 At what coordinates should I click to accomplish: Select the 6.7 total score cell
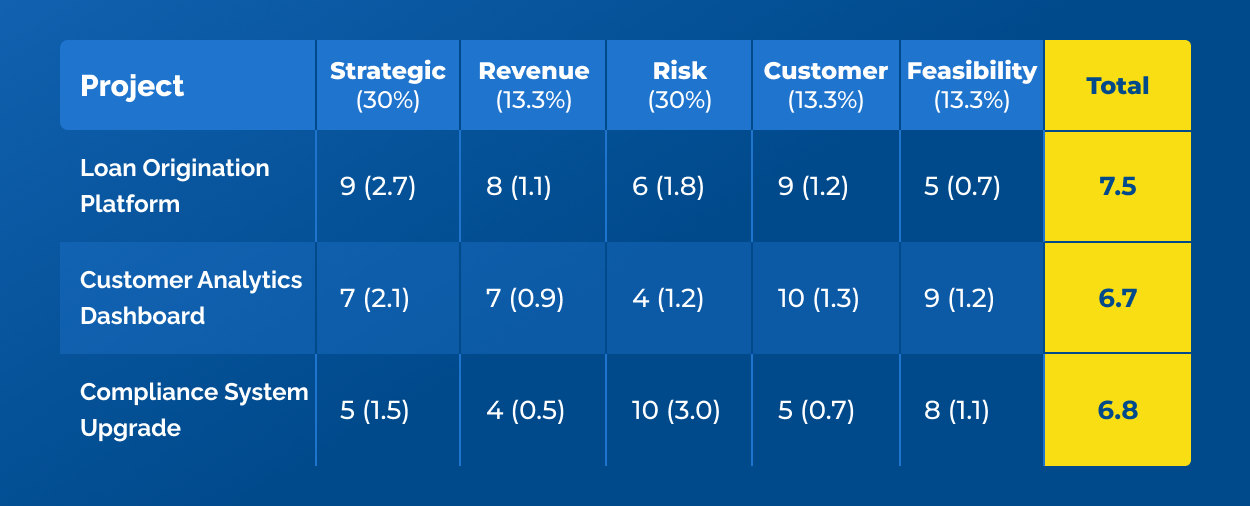pyautogui.click(x=1117, y=299)
